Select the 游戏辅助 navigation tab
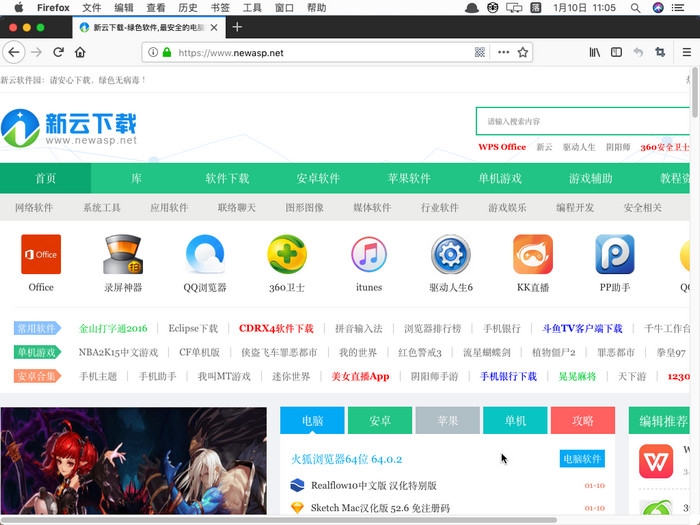 (591, 178)
